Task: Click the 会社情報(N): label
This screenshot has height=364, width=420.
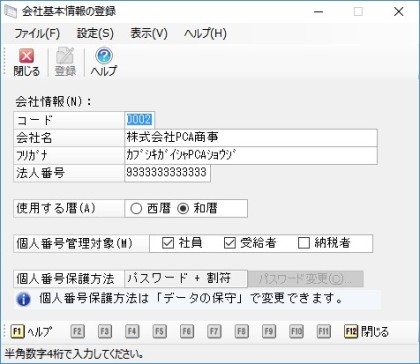Action: [53, 102]
